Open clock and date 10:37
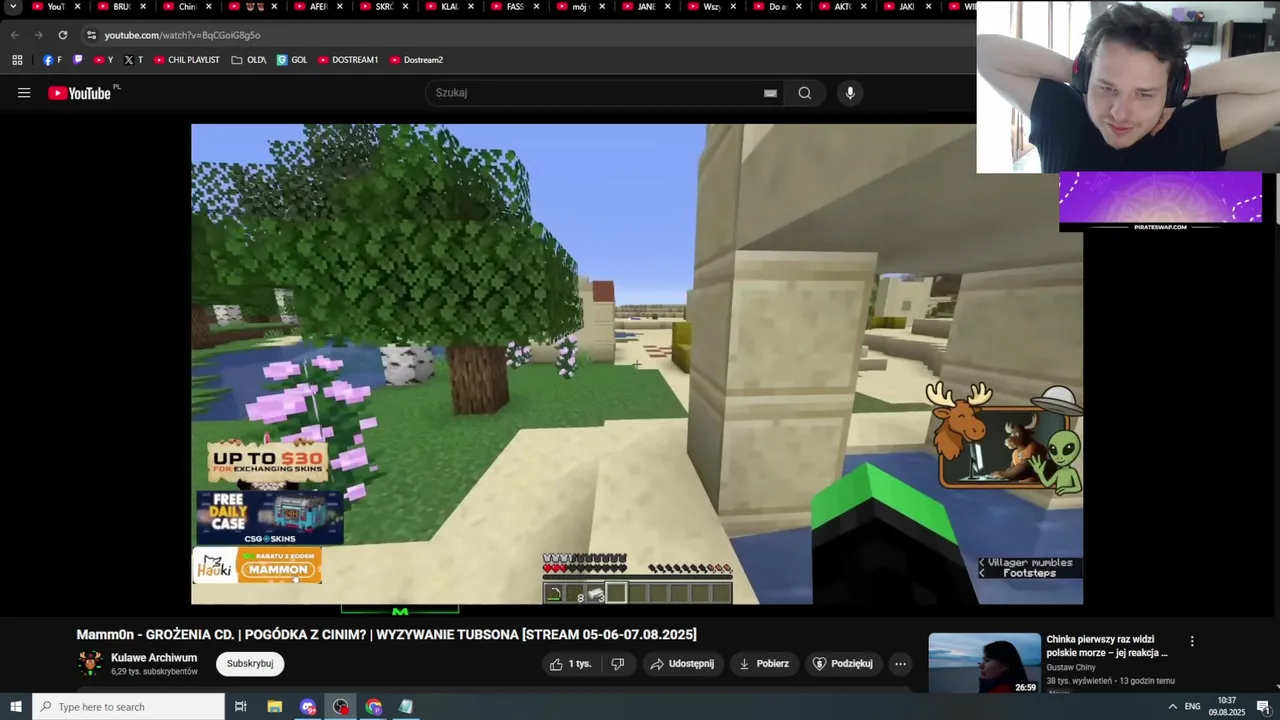 click(1226, 707)
